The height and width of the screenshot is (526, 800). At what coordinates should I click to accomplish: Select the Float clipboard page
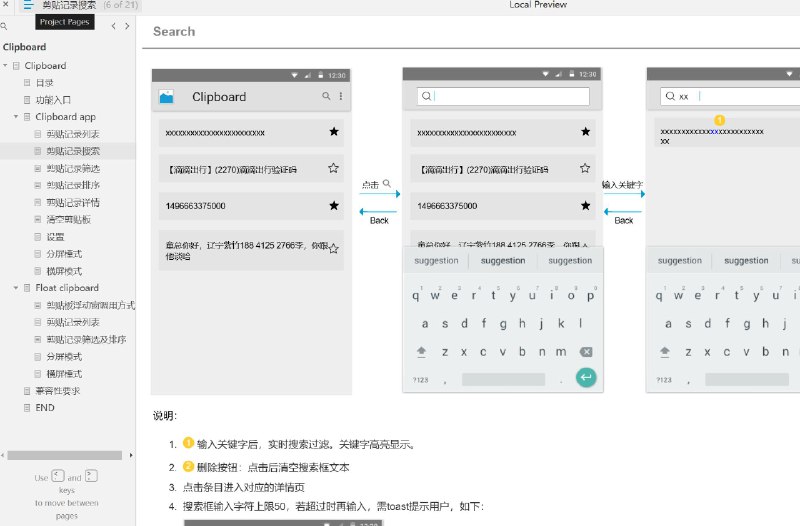[67, 288]
